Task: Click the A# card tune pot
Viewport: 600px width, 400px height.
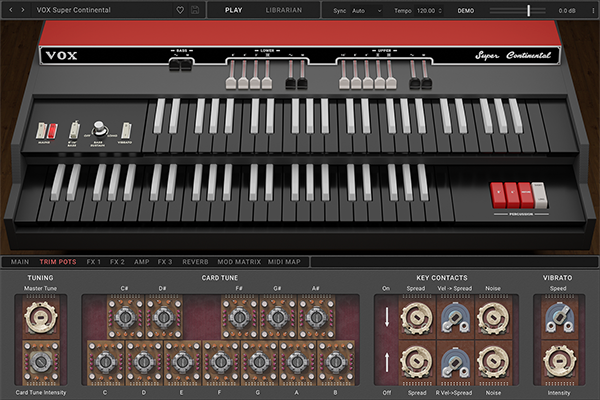Action: tap(316, 317)
